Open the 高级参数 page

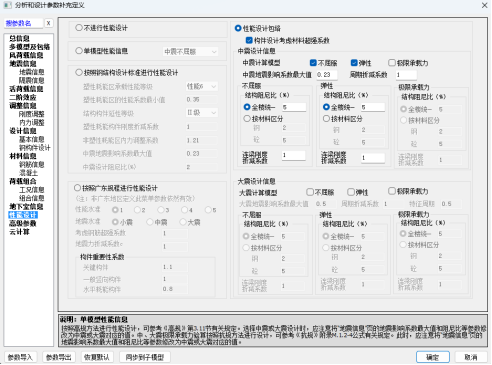coord(23,223)
